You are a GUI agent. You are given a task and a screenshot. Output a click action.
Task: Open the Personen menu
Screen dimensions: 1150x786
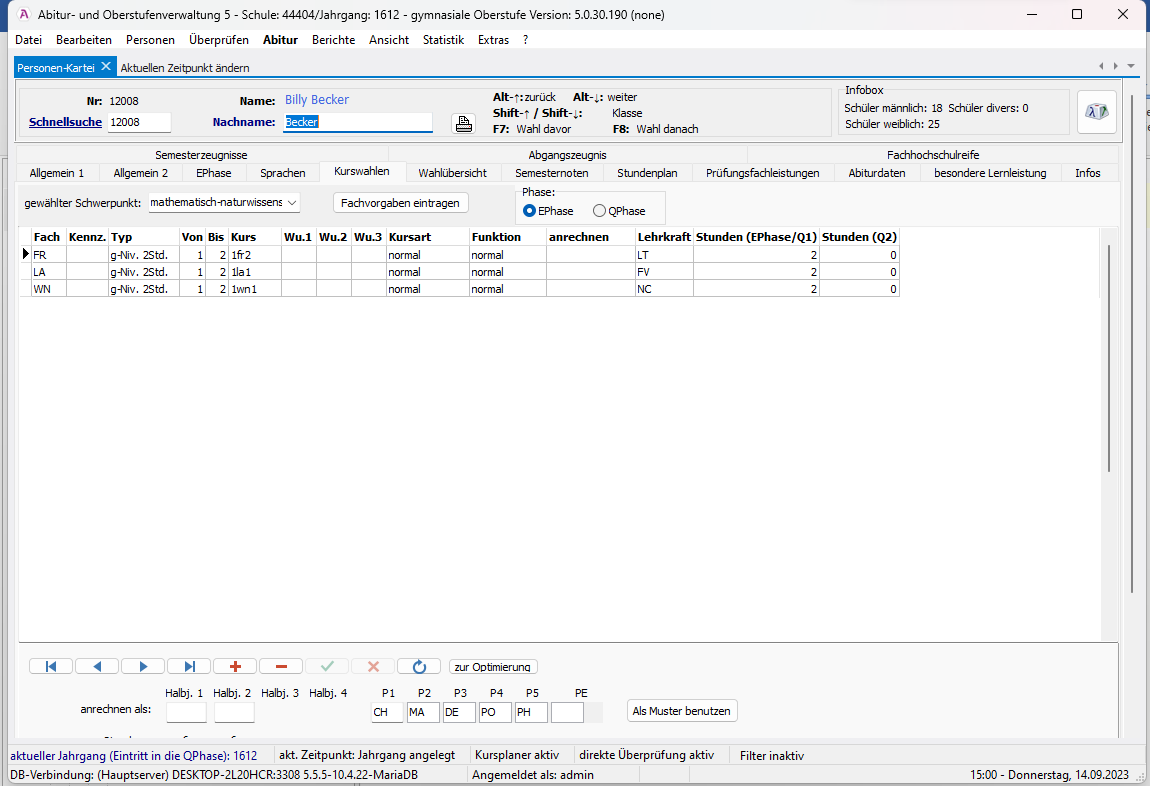[150, 40]
